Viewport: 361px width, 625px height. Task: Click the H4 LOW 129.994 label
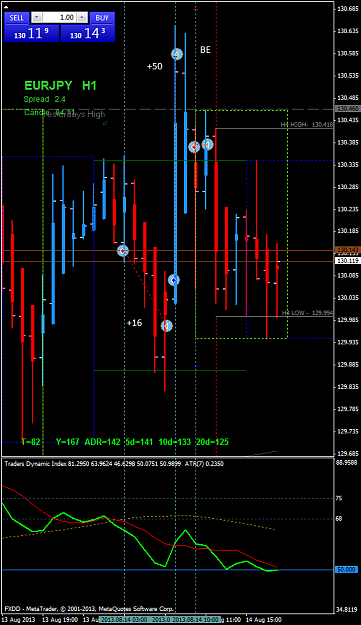tap(307, 313)
